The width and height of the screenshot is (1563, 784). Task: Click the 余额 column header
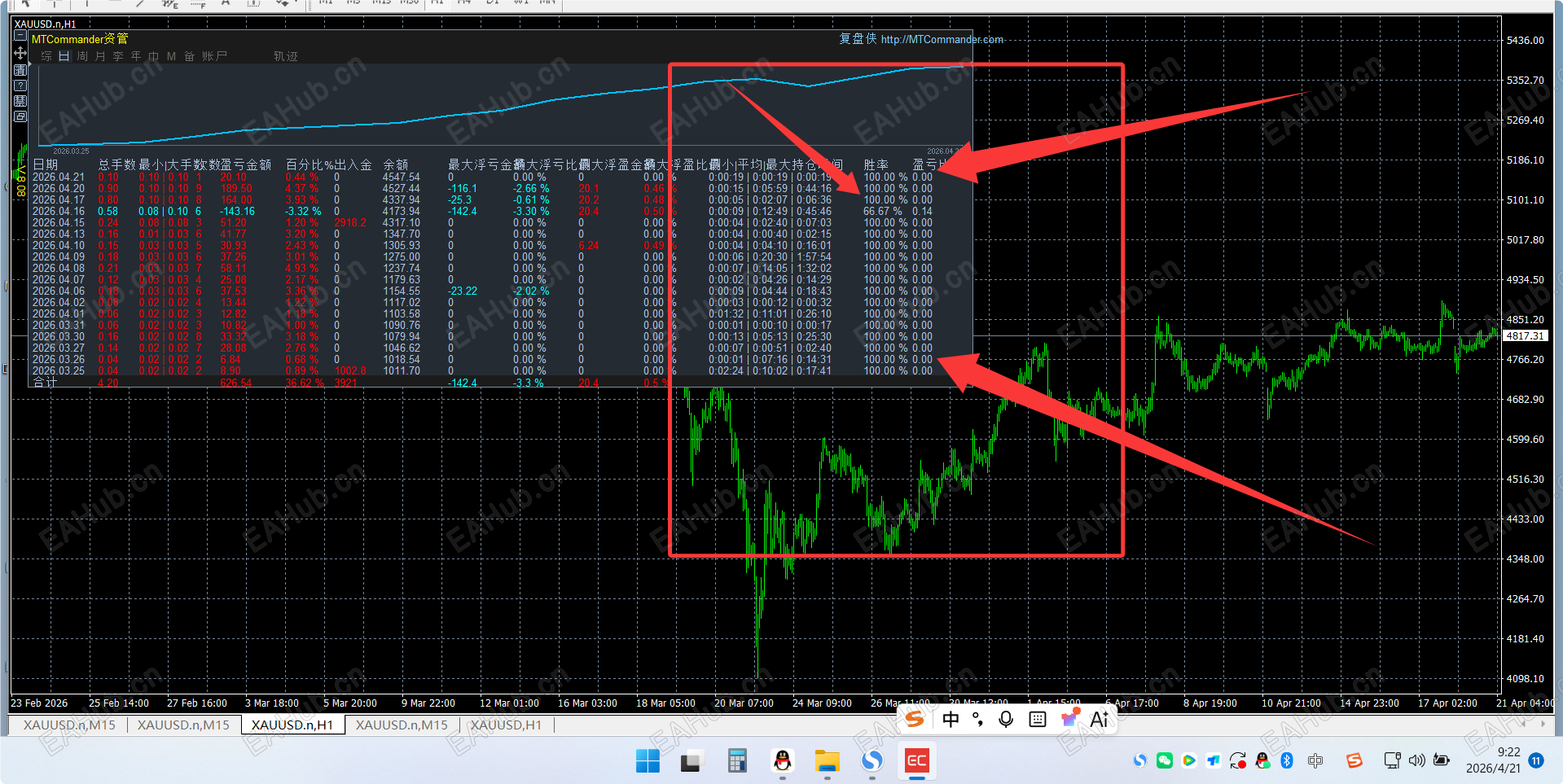click(x=396, y=164)
